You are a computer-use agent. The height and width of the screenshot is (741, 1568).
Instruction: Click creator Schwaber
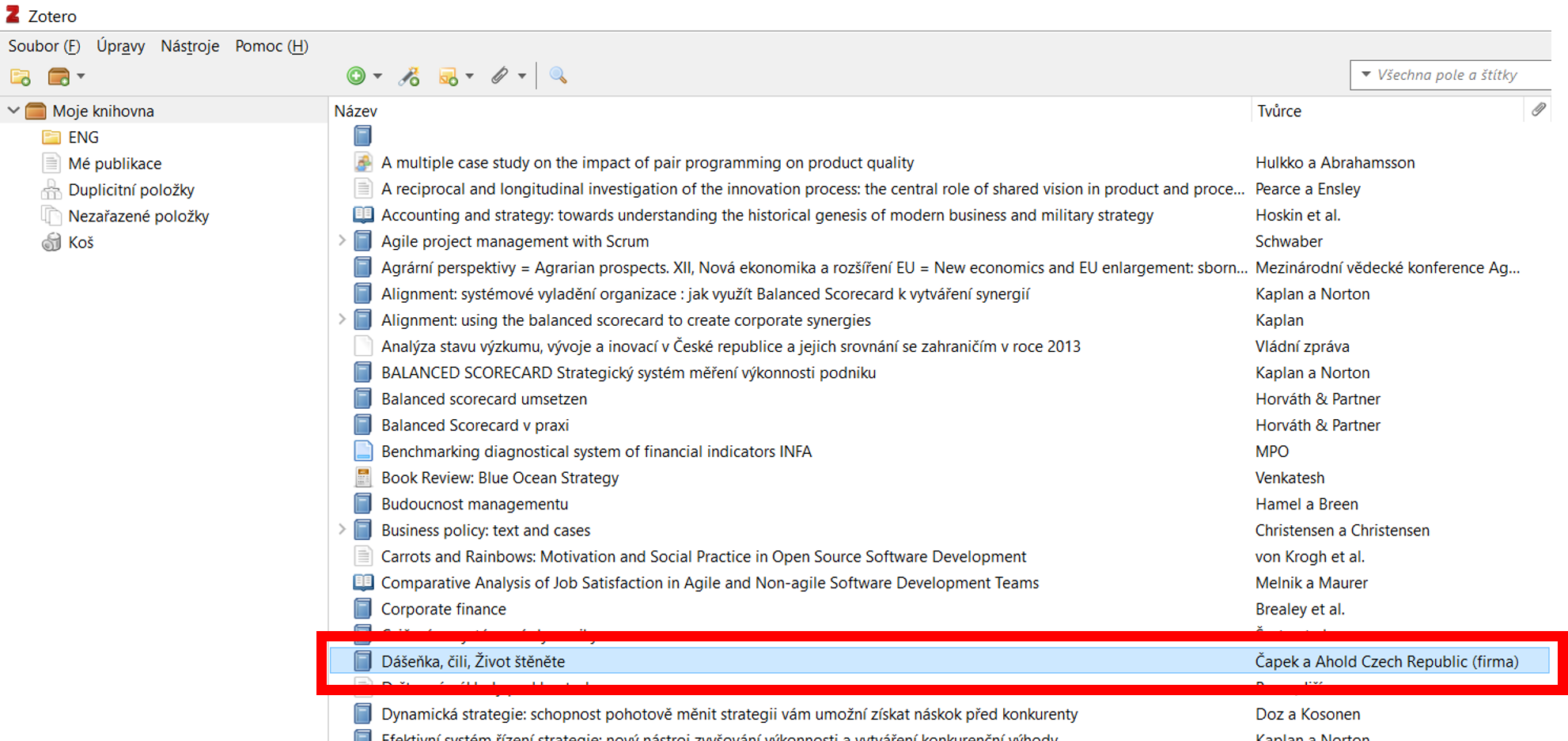1289,241
